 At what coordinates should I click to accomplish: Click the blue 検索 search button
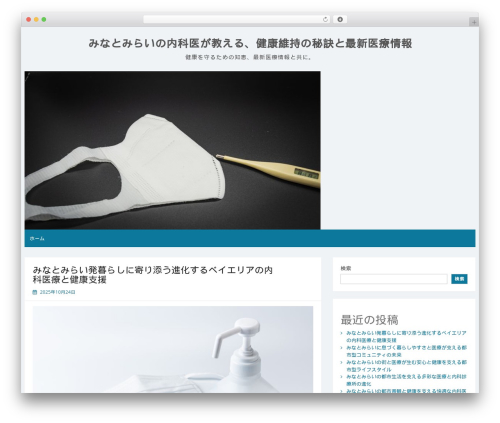pyautogui.click(x=459, y=279)
